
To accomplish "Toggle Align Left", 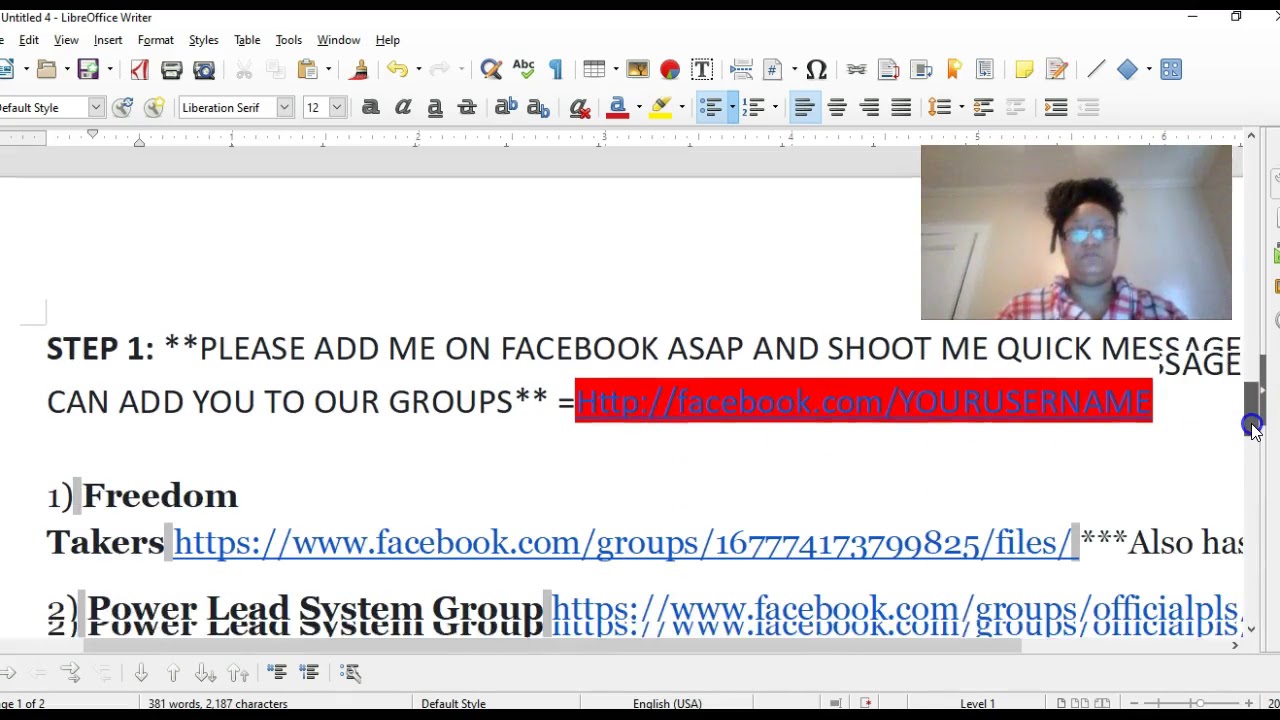I will point(804,107).
